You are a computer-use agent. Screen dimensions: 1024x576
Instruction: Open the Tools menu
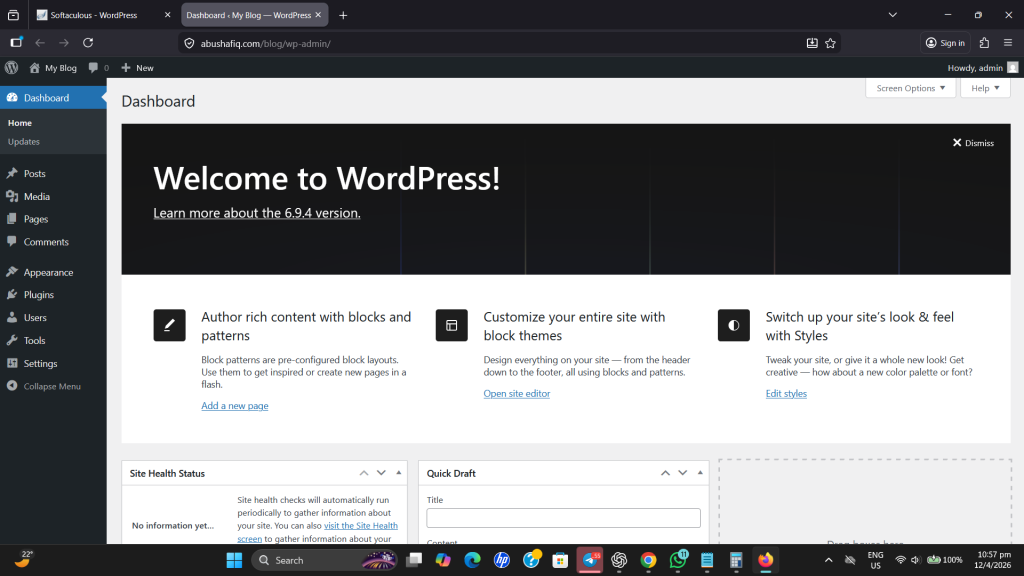tap(53, 341)
